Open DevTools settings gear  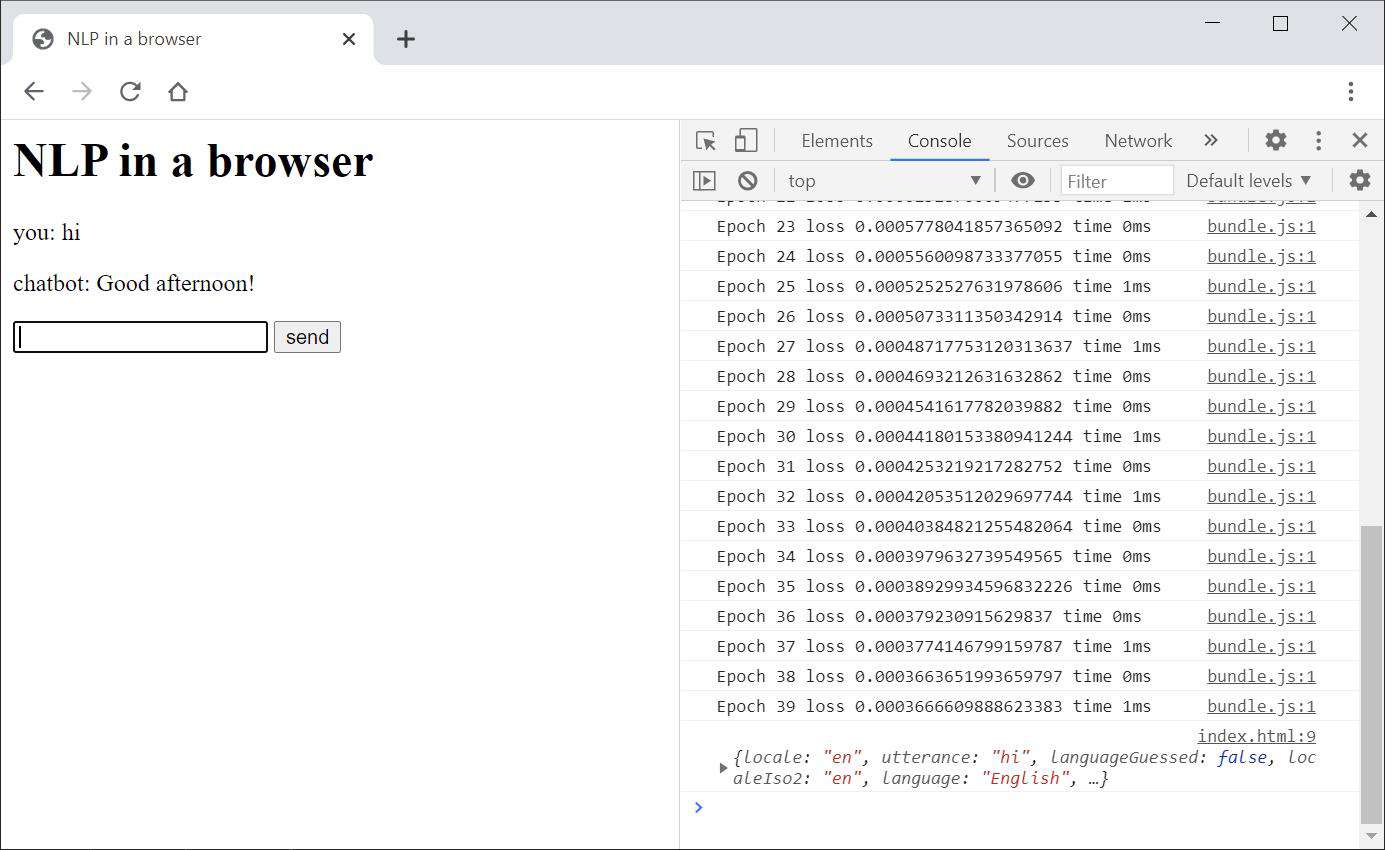pyautogui.click(x=1276, y=141)
